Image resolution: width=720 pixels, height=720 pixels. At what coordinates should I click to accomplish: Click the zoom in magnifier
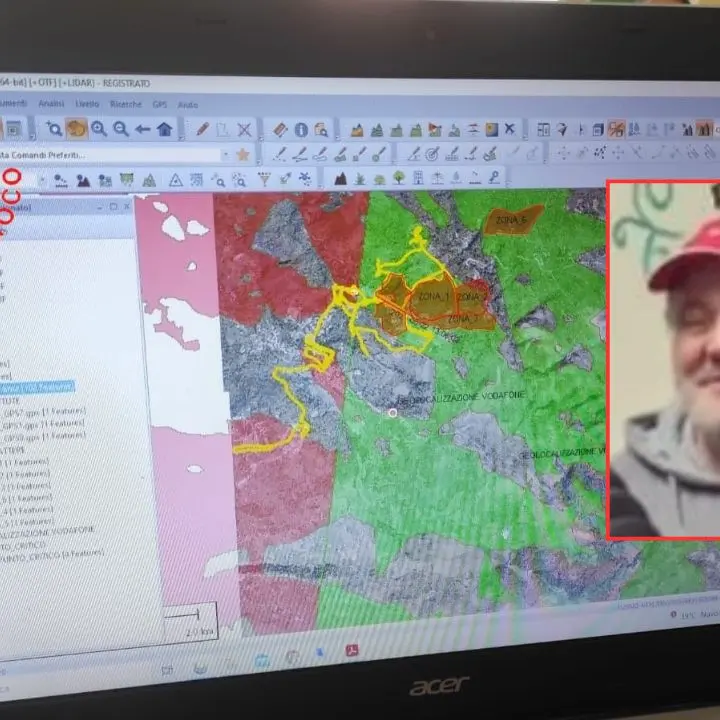point(99,129)
